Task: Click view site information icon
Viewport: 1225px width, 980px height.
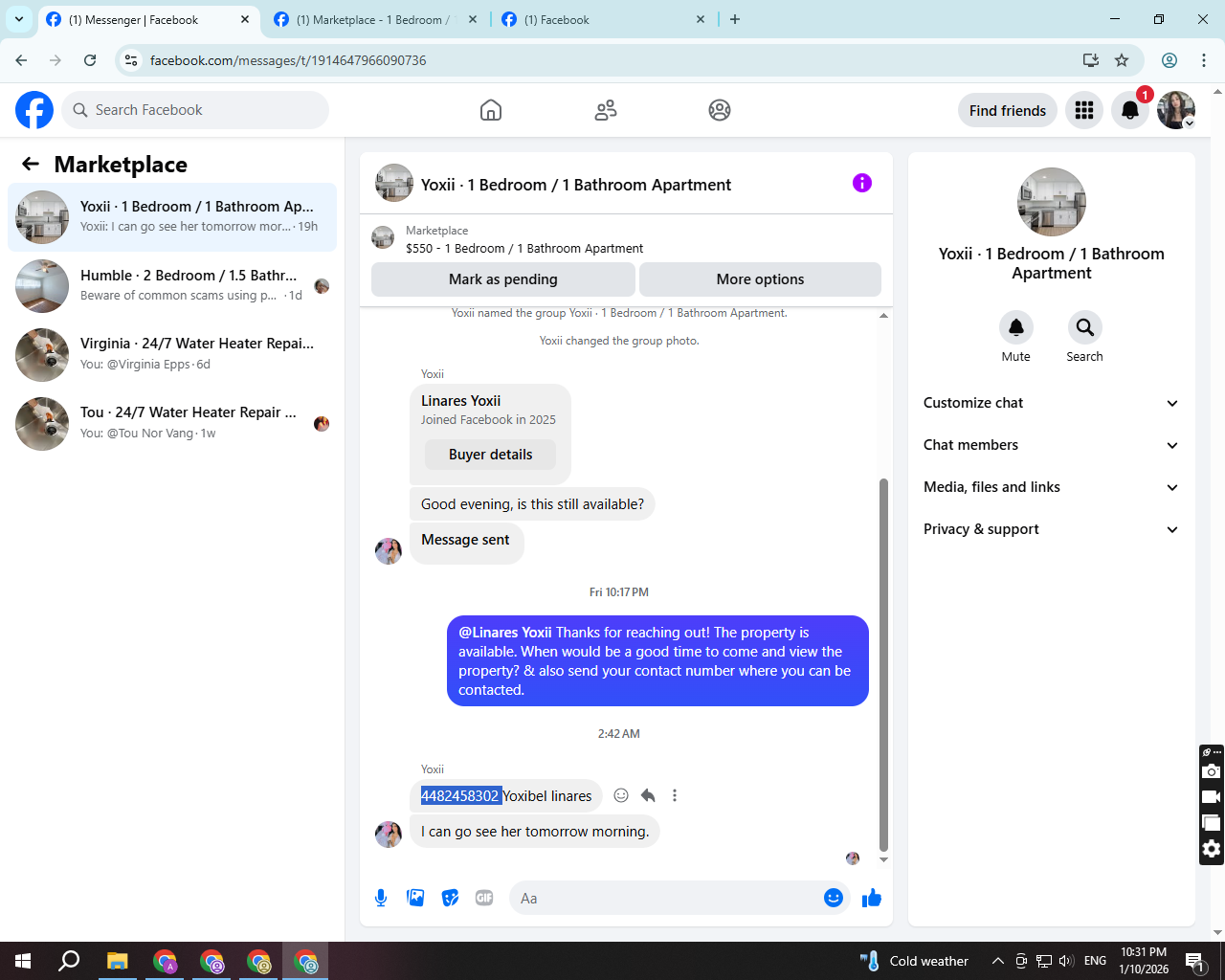Action: click(131, 60)
